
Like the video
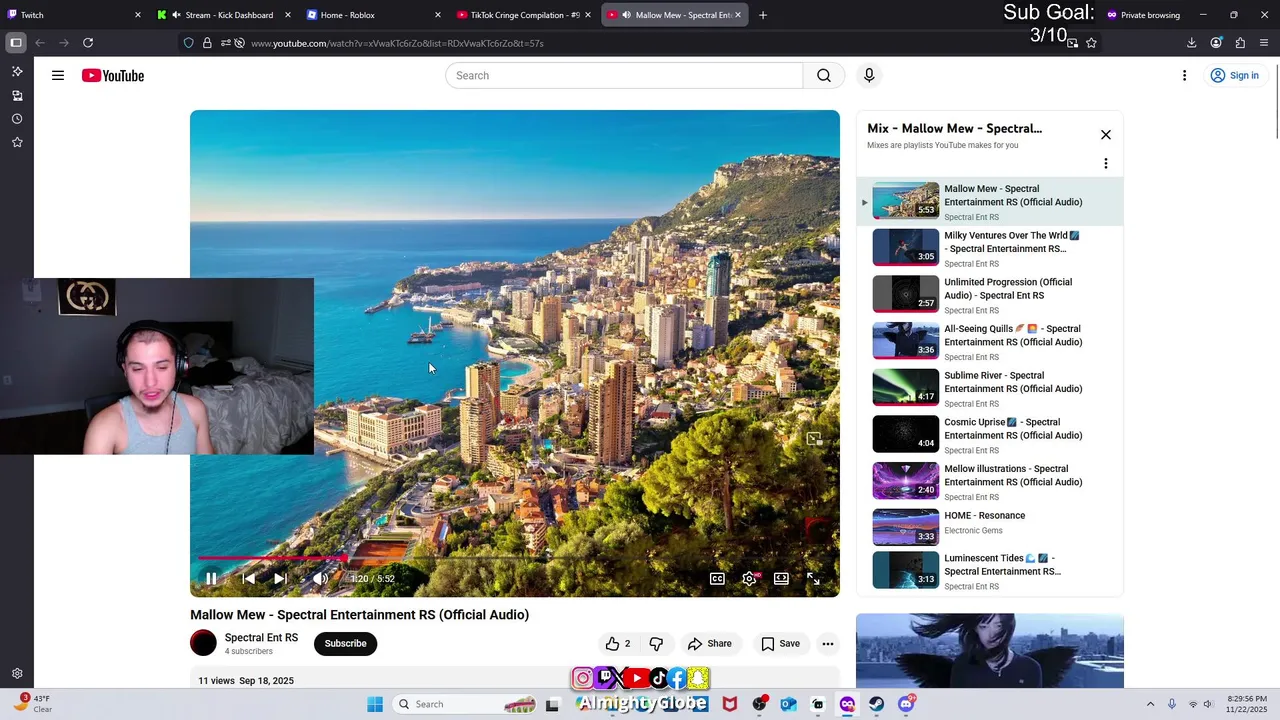(x=617, y=644)
